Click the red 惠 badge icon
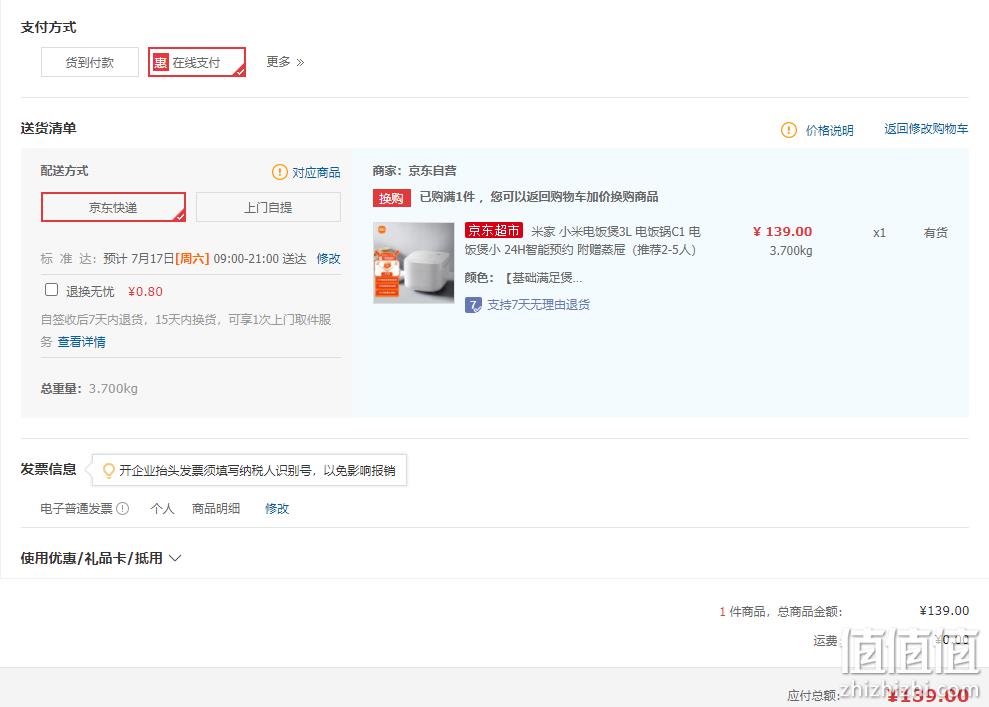This screenshot has width=989, height=707. coord(161,62)
